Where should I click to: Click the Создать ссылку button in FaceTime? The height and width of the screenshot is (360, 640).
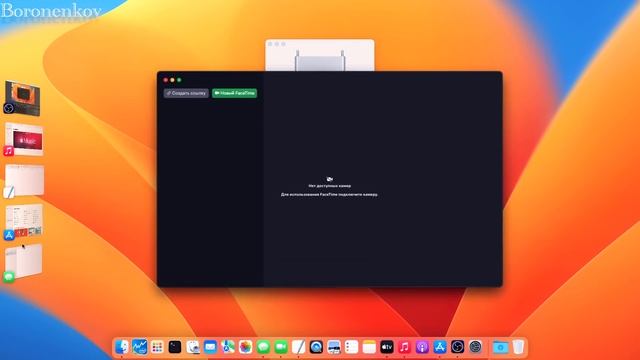186,93
